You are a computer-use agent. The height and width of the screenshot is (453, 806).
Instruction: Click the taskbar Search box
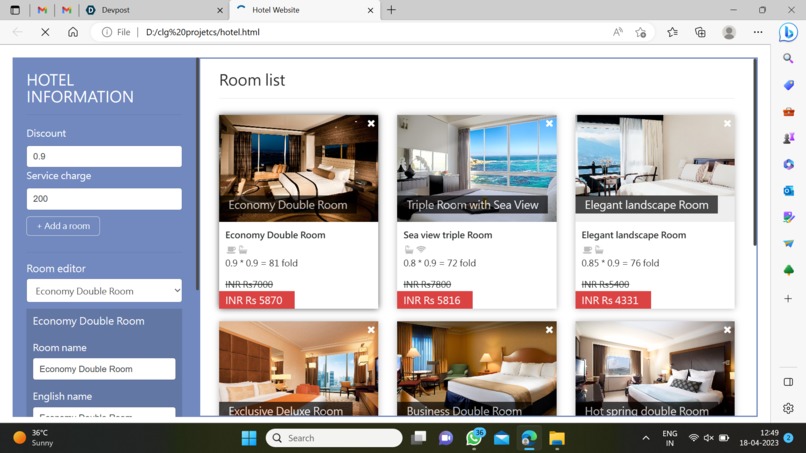tap(334, 438)
